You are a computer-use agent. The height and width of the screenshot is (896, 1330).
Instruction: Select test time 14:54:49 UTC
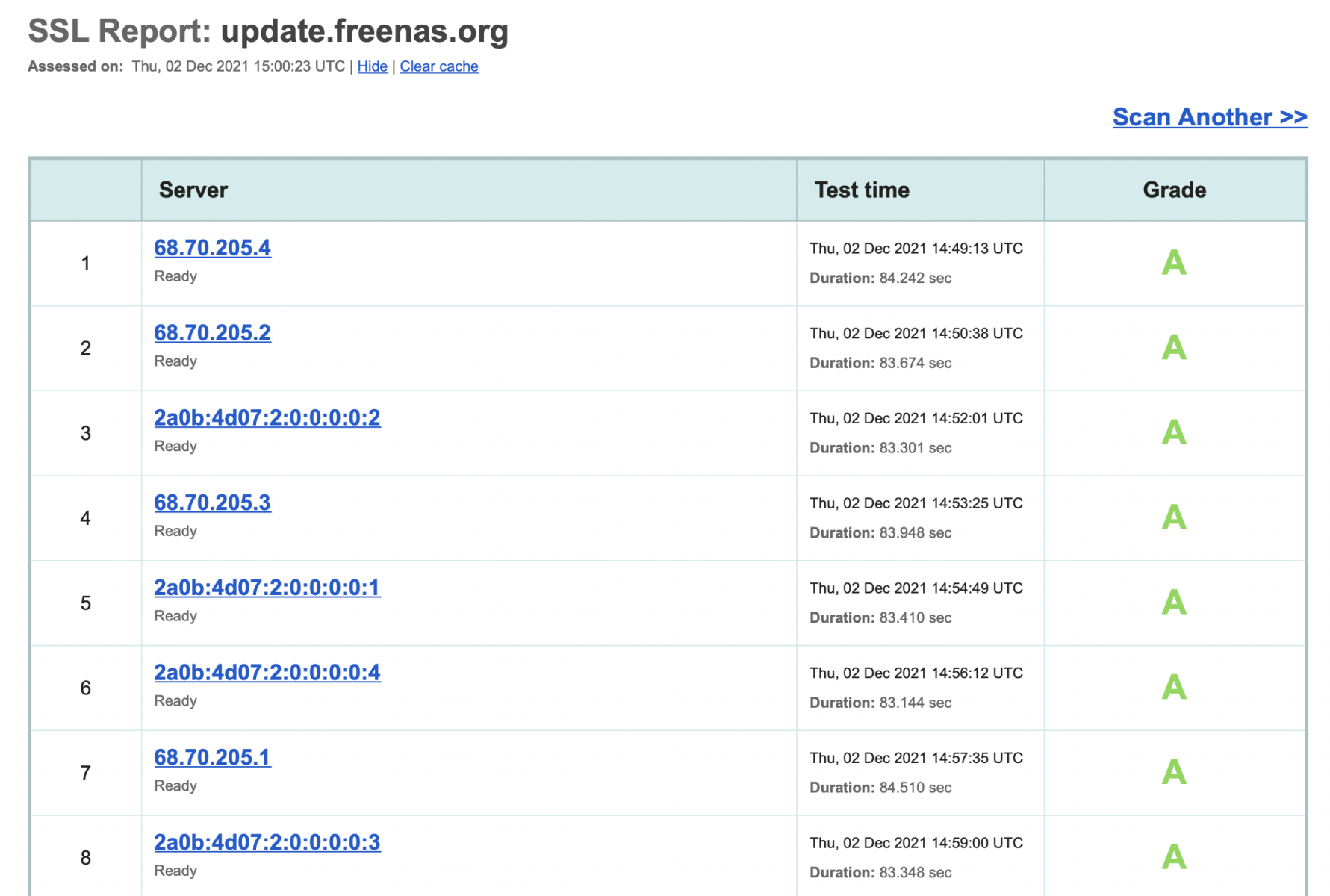pos(916,588)
